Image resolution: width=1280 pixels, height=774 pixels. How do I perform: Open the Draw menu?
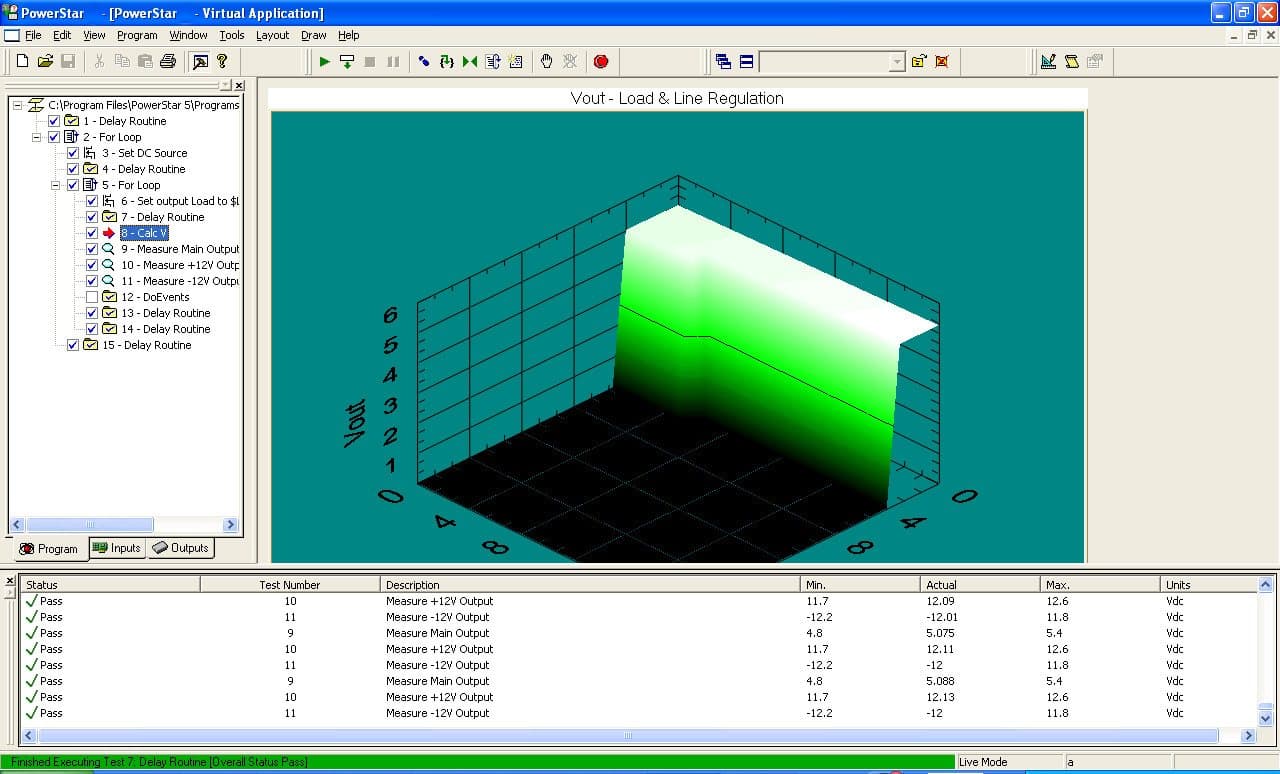[x=314, y=35]
